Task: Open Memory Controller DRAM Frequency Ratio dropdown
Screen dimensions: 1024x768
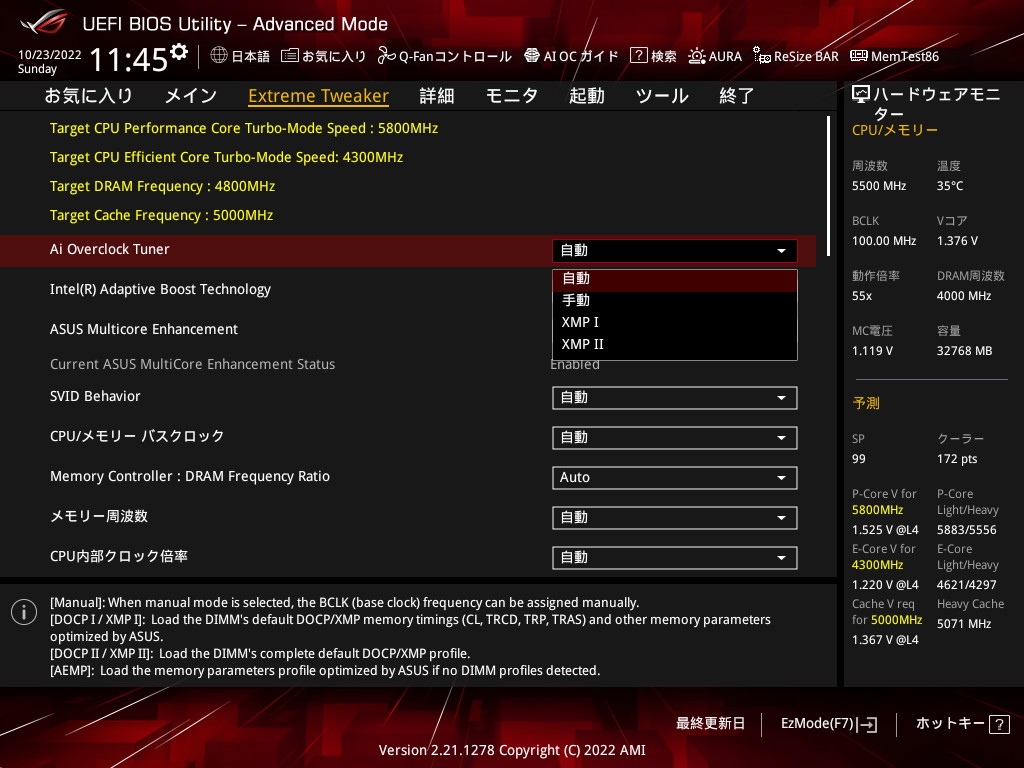Action: click(675, 477)
